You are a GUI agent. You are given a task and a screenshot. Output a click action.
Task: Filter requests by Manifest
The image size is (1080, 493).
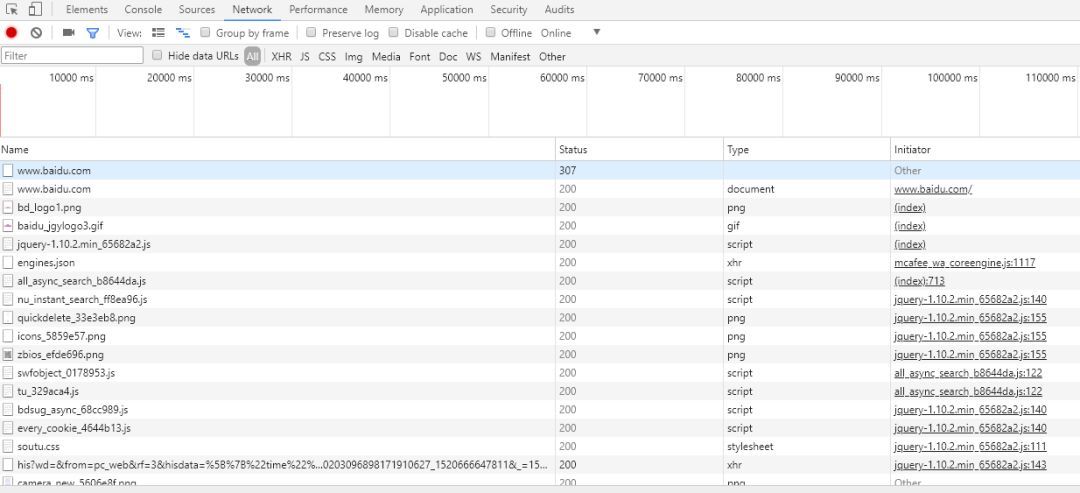[x=510, y=56]
